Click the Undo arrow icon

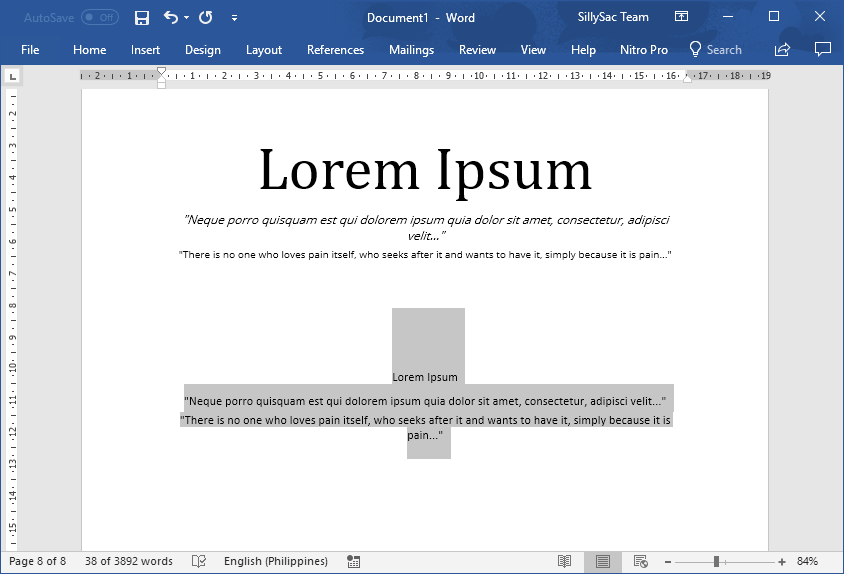point(170,17)
